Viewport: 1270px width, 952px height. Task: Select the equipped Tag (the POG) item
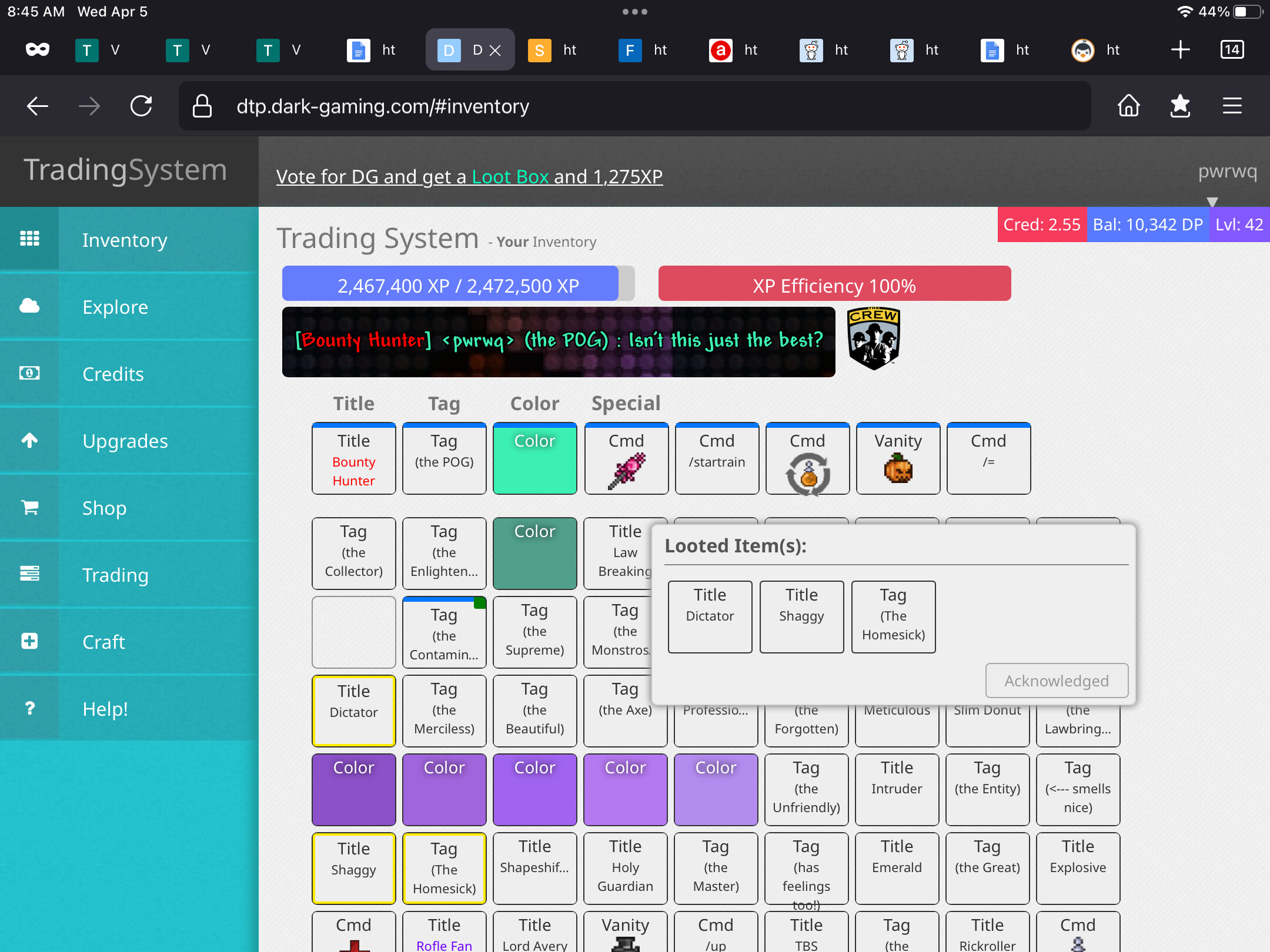[444, 458]
